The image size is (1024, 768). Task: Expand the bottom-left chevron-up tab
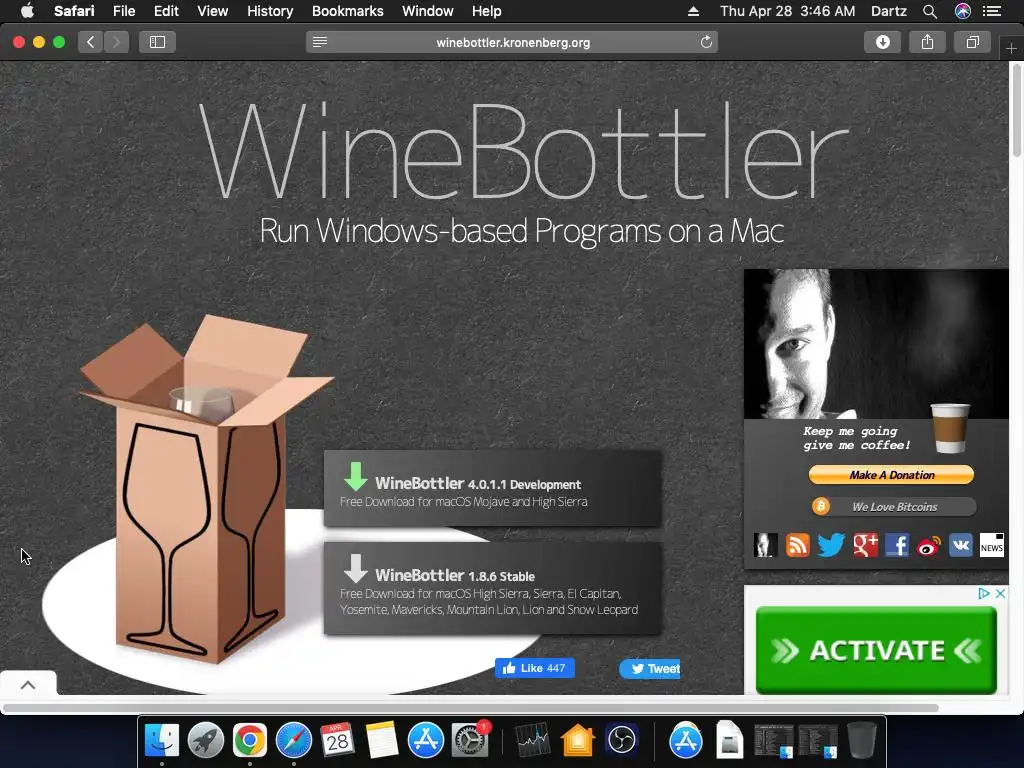click(28, 684)
